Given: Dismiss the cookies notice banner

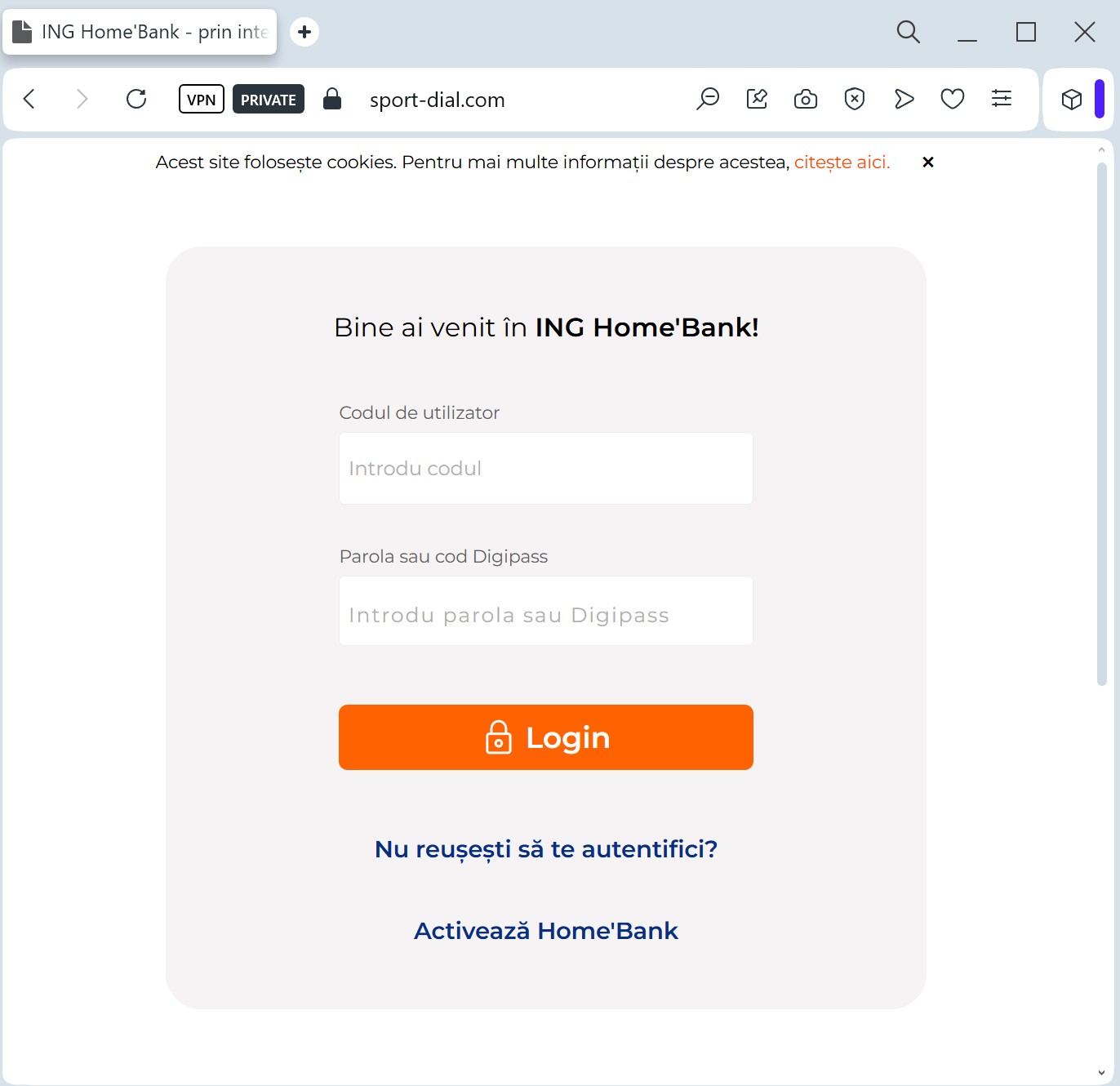Looking at the screenshot, I should click(927, 162).
